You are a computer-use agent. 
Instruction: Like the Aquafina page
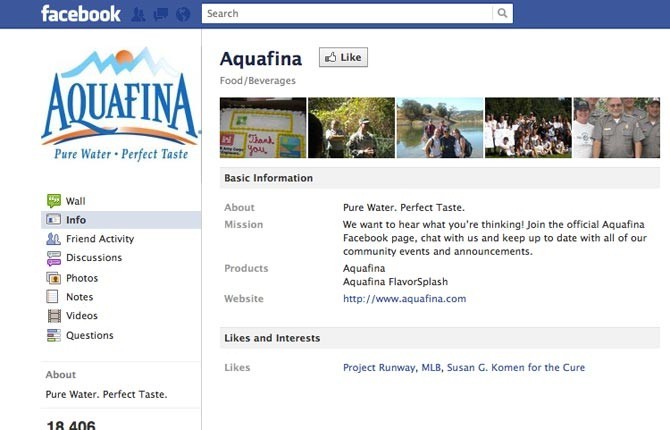[x=343, y=57]
